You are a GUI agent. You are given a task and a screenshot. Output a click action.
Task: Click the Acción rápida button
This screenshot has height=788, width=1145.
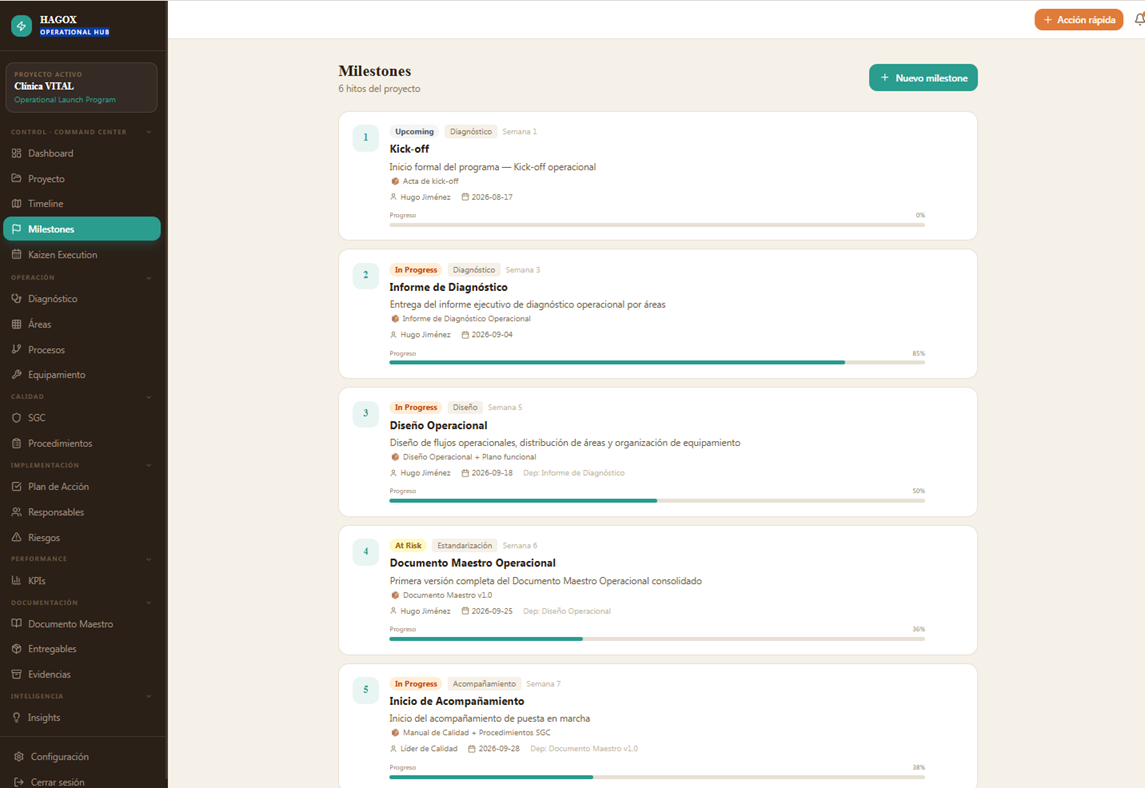tap(1079, 20)
